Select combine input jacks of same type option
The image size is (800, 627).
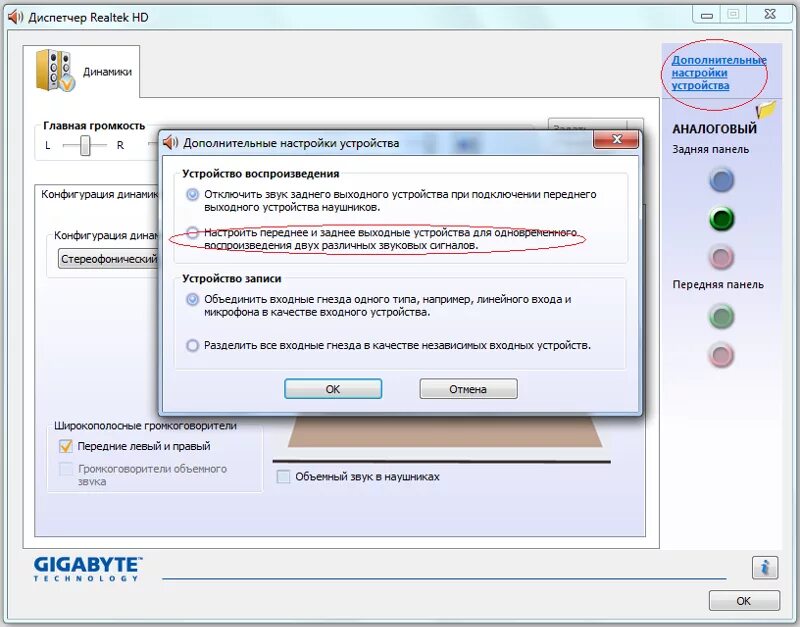192,299
